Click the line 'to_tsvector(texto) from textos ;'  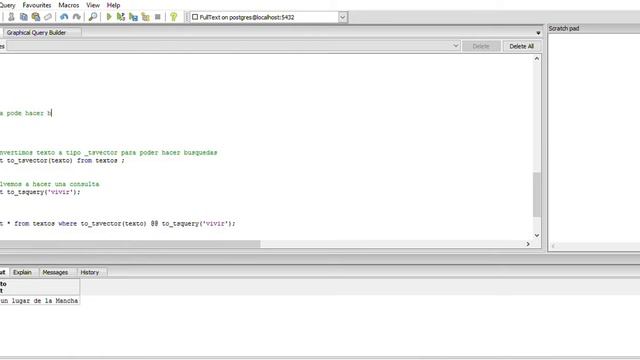66,161
